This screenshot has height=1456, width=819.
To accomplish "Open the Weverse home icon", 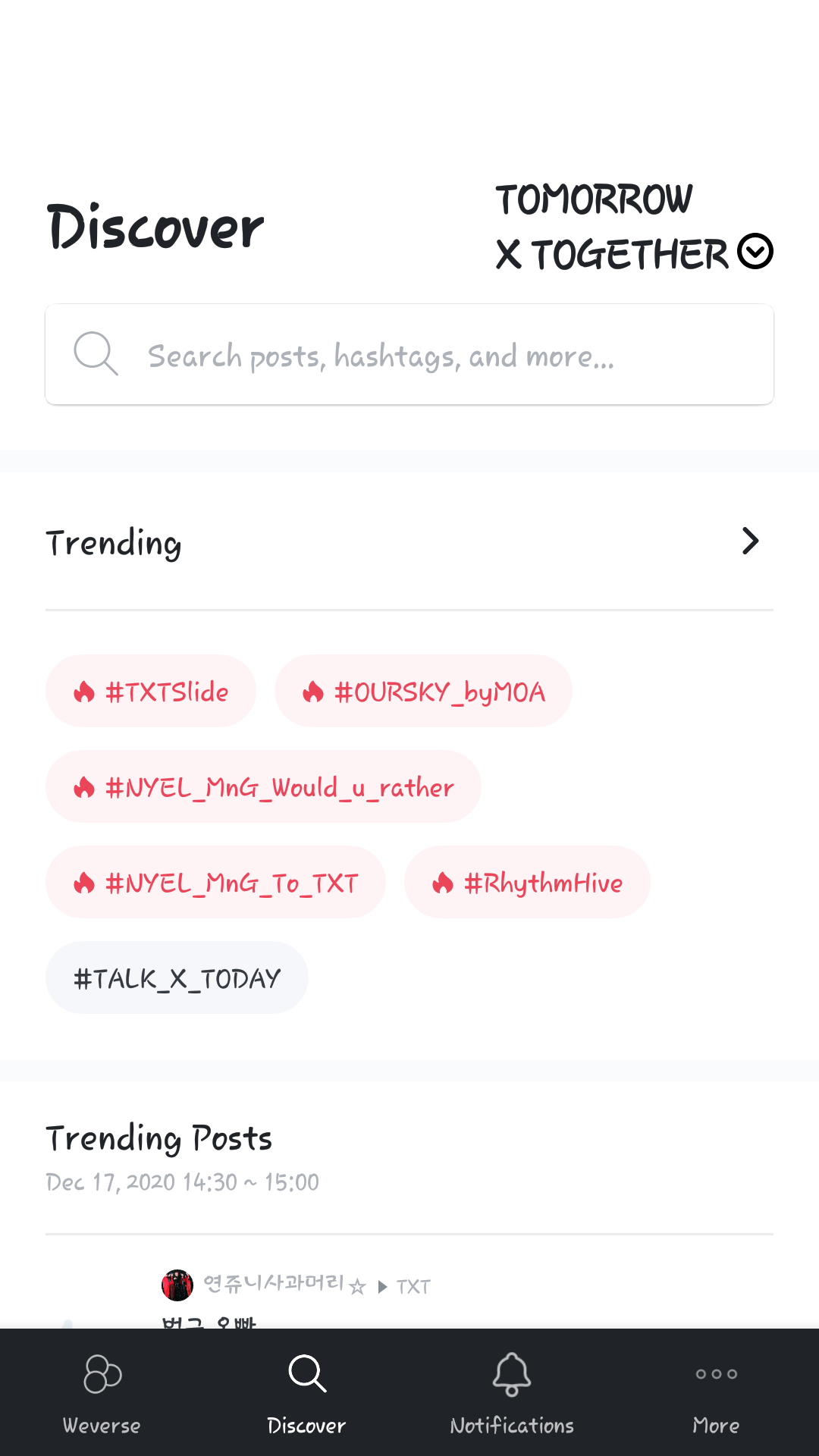I will [102, 1374].
